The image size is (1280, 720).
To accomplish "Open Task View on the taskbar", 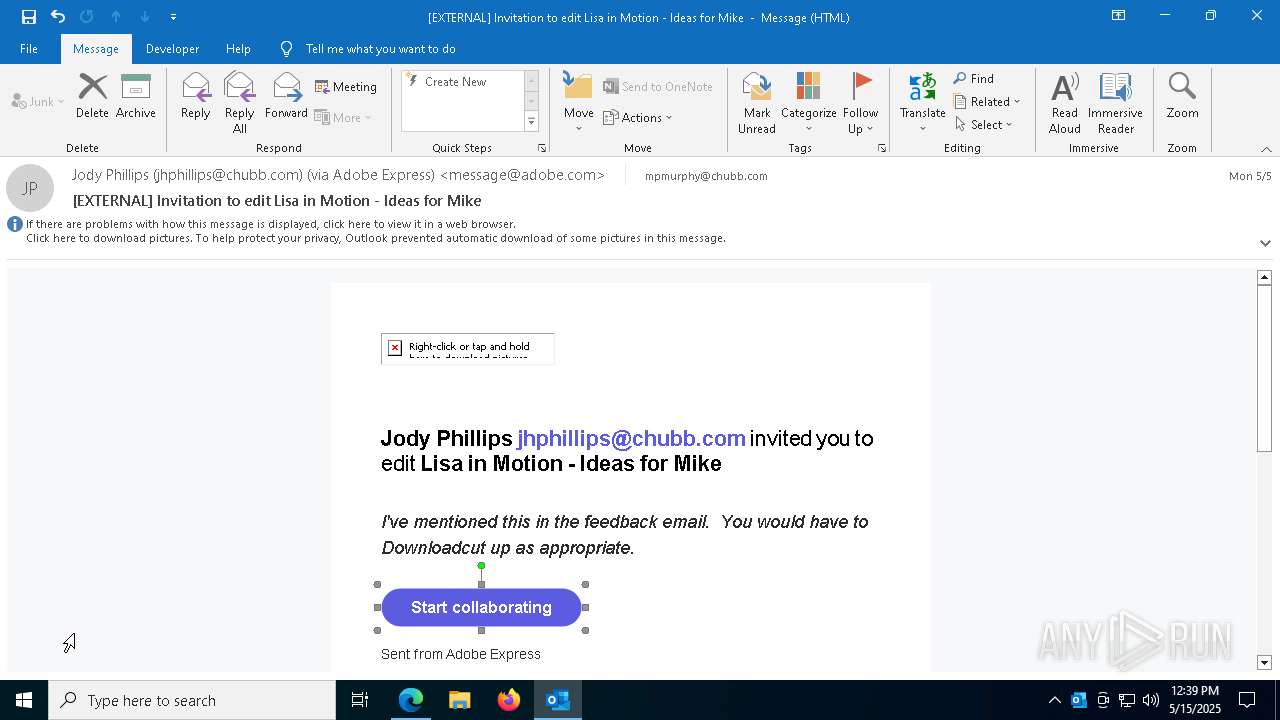I will coord(360,700).
